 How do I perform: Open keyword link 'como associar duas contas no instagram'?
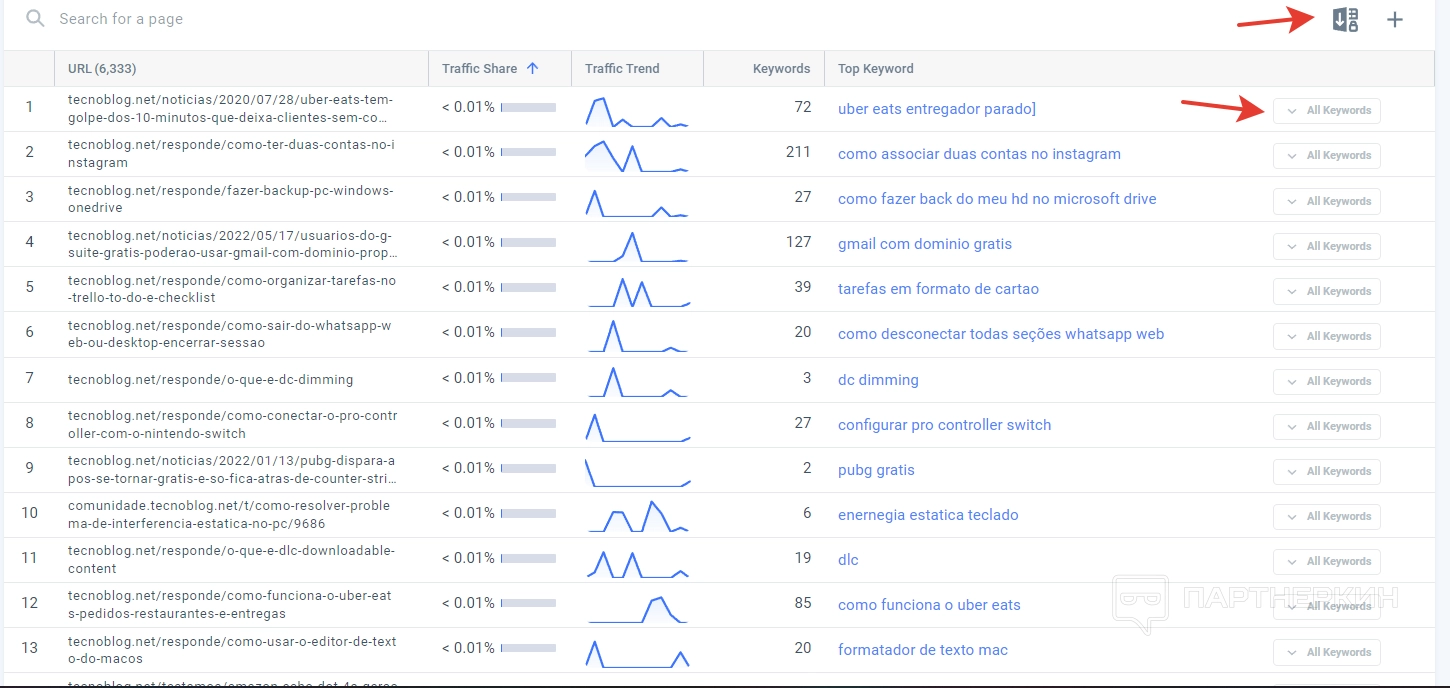pyautogui.click(x=979, y=154)
